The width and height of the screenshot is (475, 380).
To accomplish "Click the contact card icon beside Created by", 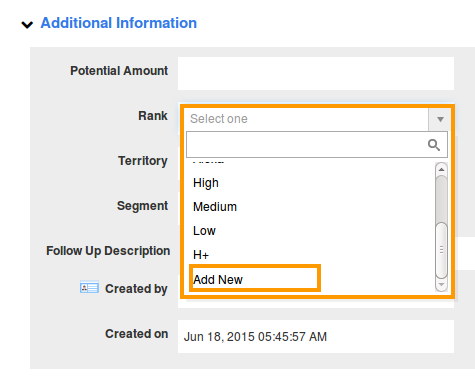I will tap(89, 287).
